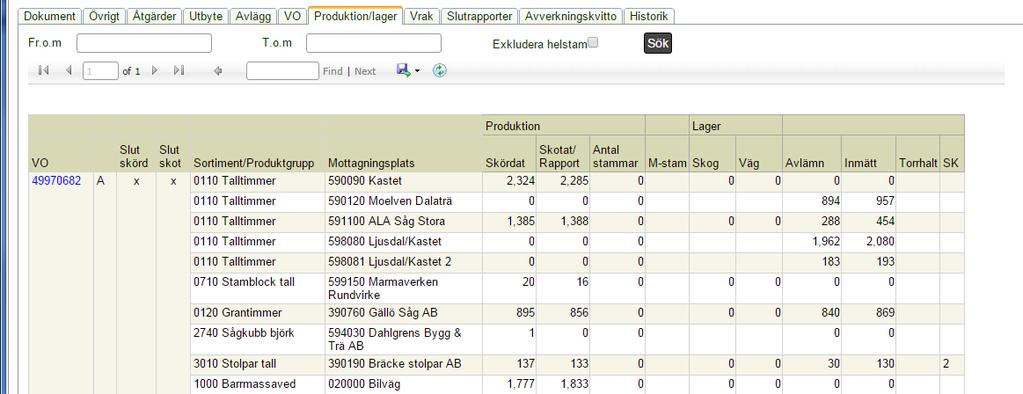Refresh the report with green icon
1023x394 pixels.
(x=440, y=70)
